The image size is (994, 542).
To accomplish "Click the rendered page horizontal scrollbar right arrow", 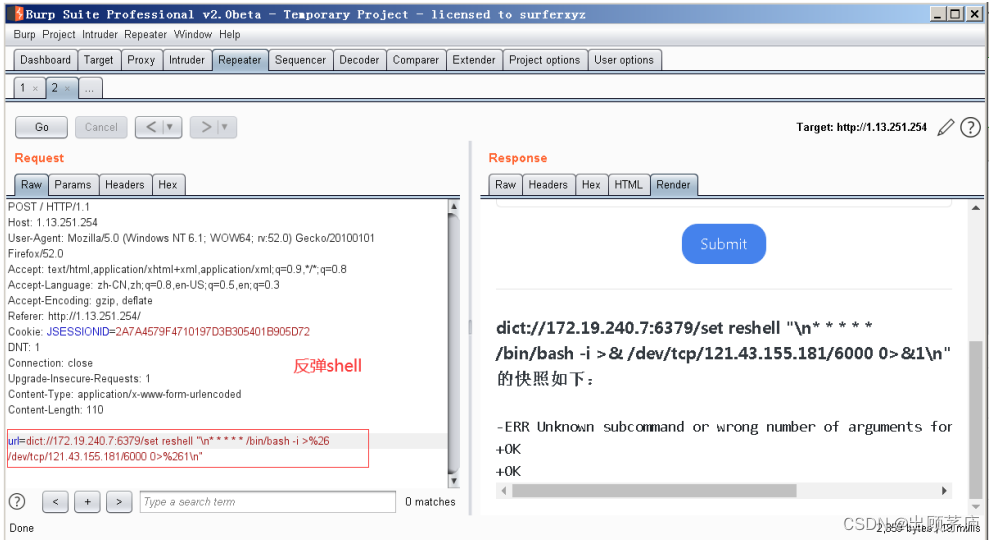I will [x=944, y=491].
